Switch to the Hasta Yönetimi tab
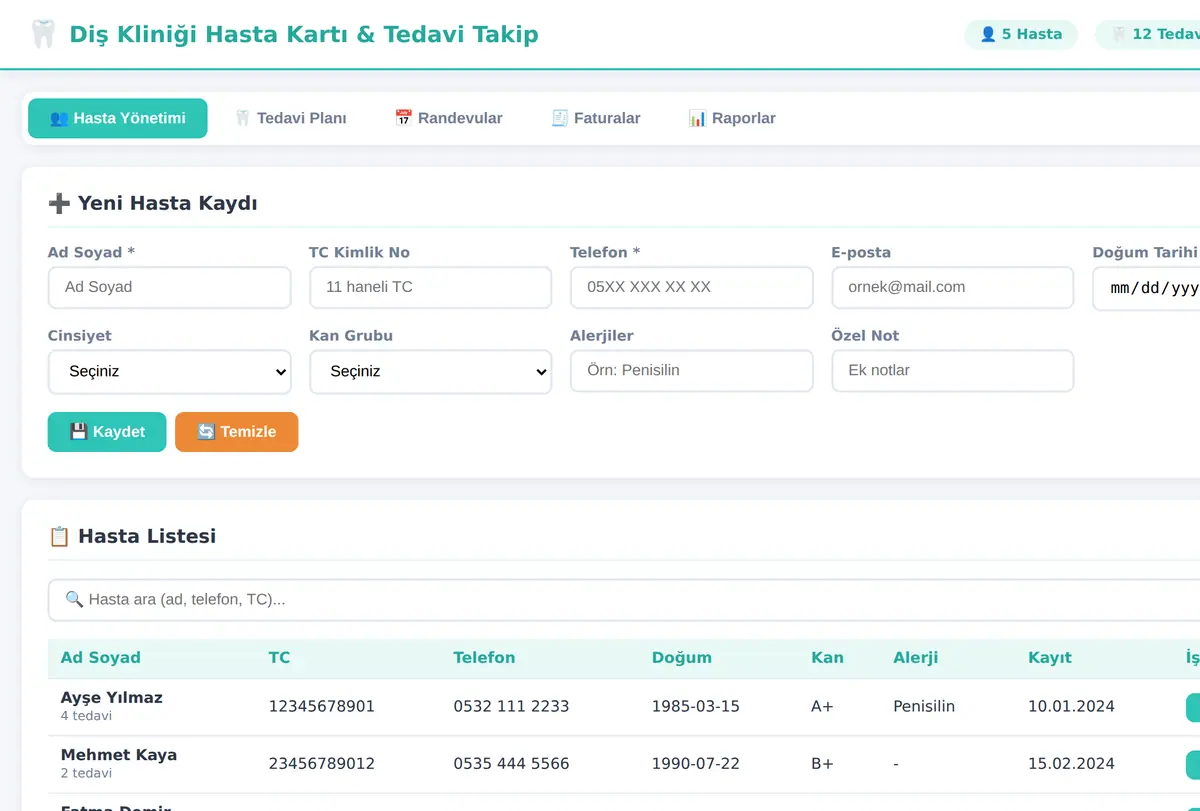This screenshot has height=811, width=1200. point(118,118)
